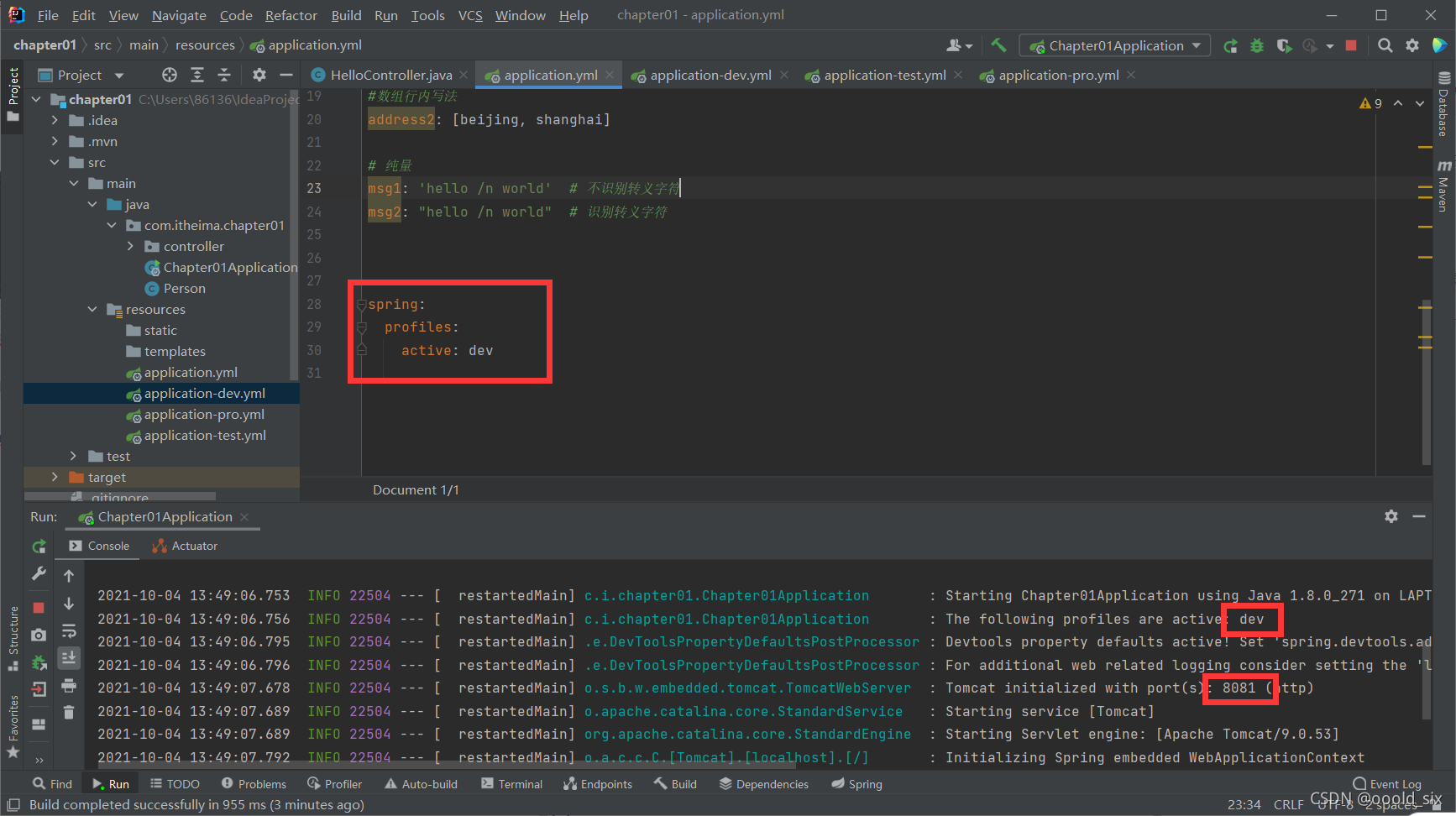
Task: Select application-pro.yml in project tree
Action: (x=204, y=414)
